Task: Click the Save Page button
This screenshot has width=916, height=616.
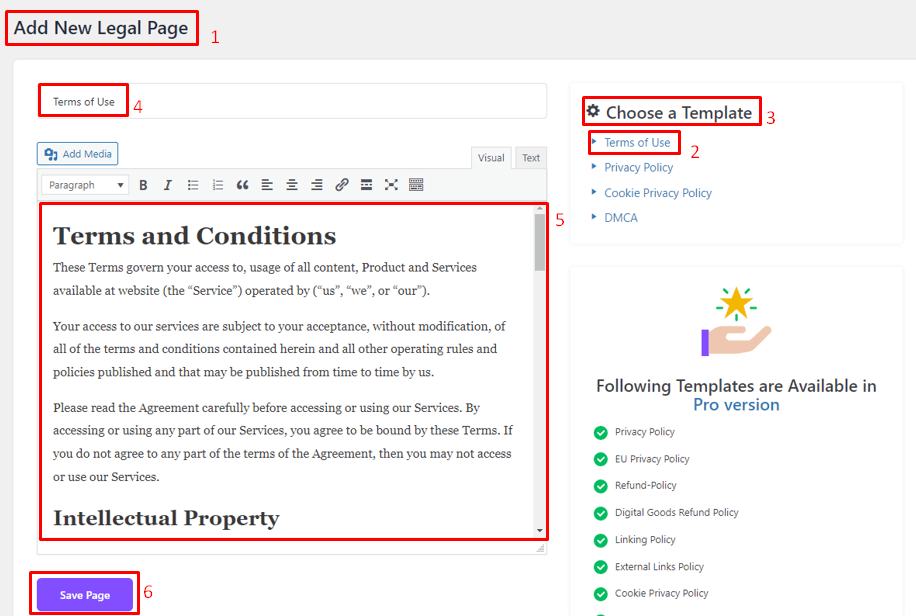Action: click(85, 595)
